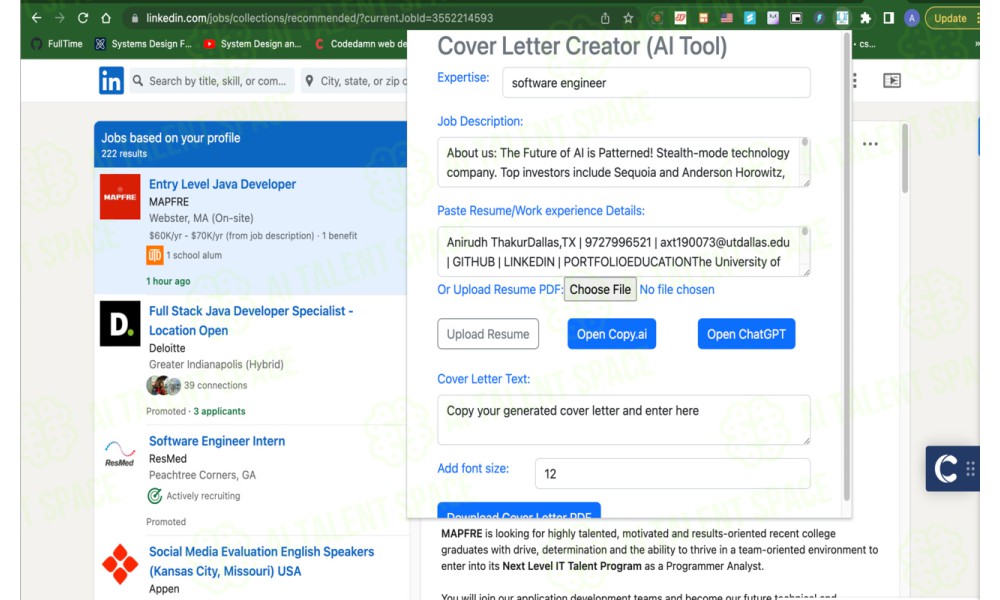
Task: Click the US flag extension icon
Action: coord(726,18)
